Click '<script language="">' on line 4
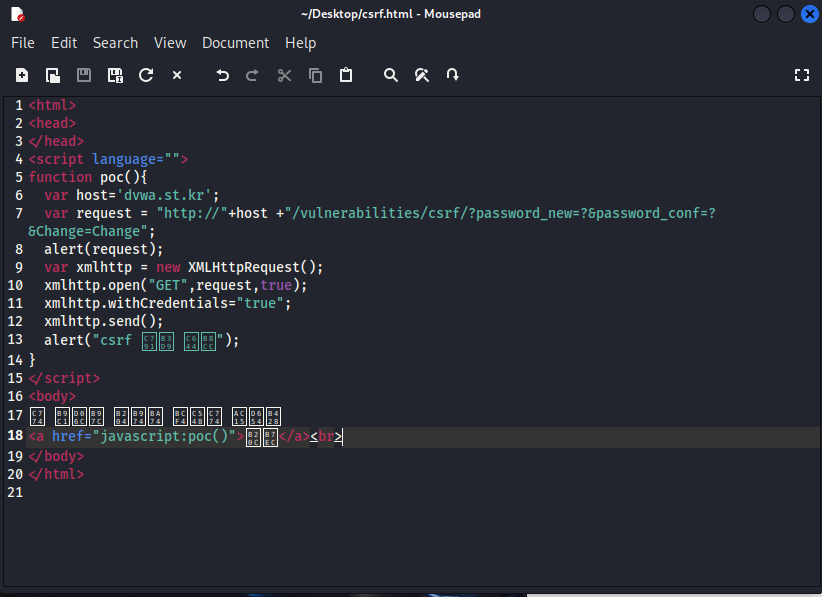The height and width of the screenshot is (597, 822). (108, 159)
